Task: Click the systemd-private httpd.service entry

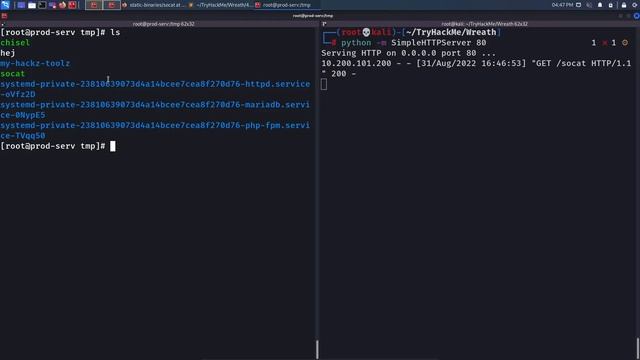Action: [155, 89]
